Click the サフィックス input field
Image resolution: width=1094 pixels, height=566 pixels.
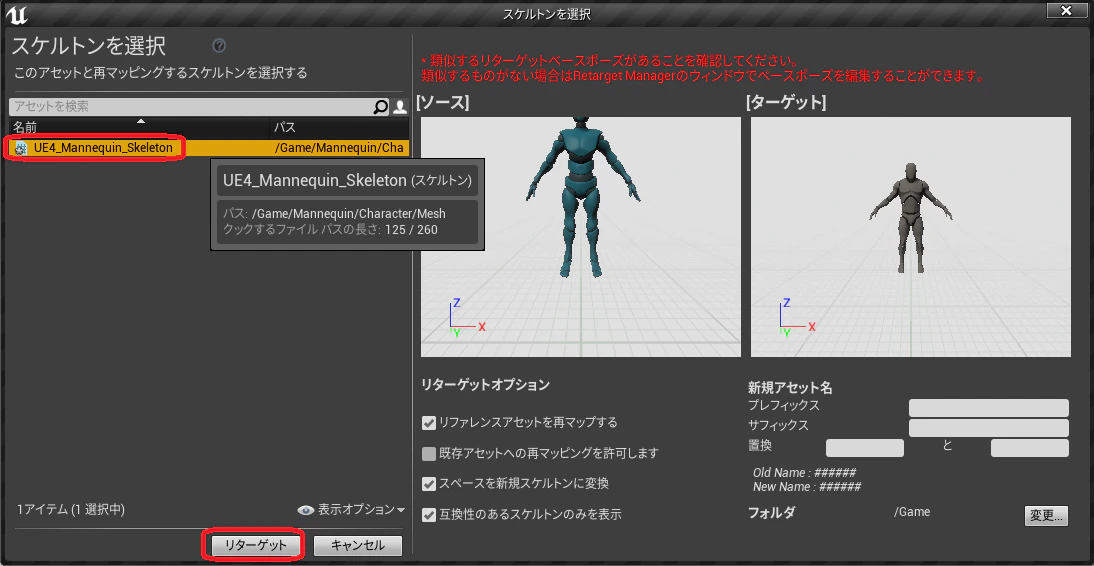[x=989, y=428]
